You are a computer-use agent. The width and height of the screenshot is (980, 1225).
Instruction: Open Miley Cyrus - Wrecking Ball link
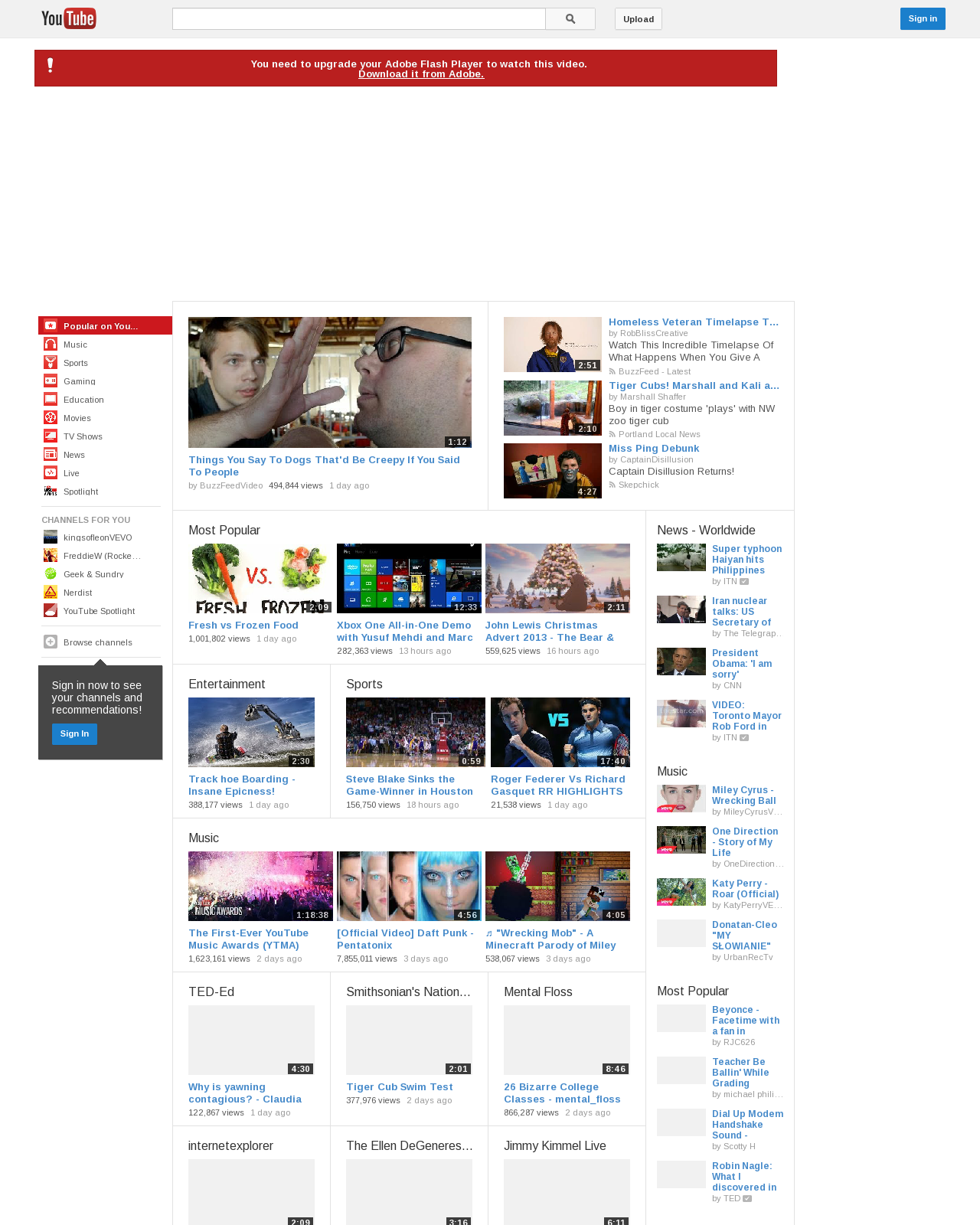(744, 795)
